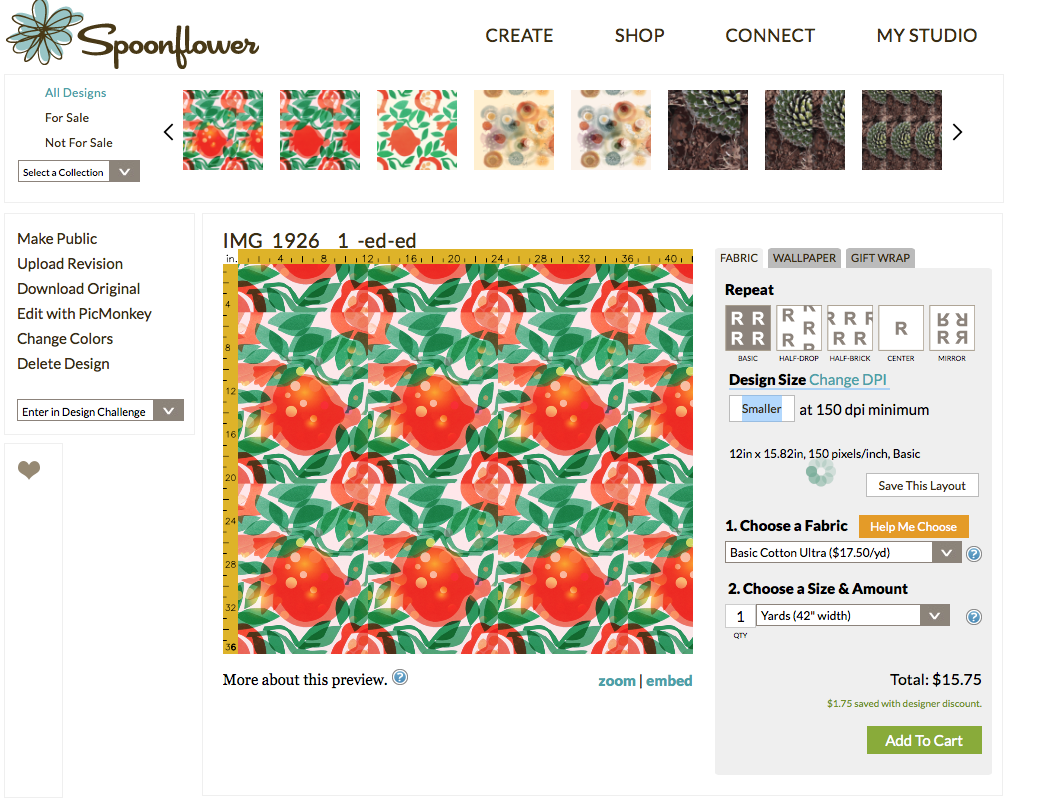1060x806 pixels.
Task: Toggle the Smaller design size option
Action: (x=761, y=409)
